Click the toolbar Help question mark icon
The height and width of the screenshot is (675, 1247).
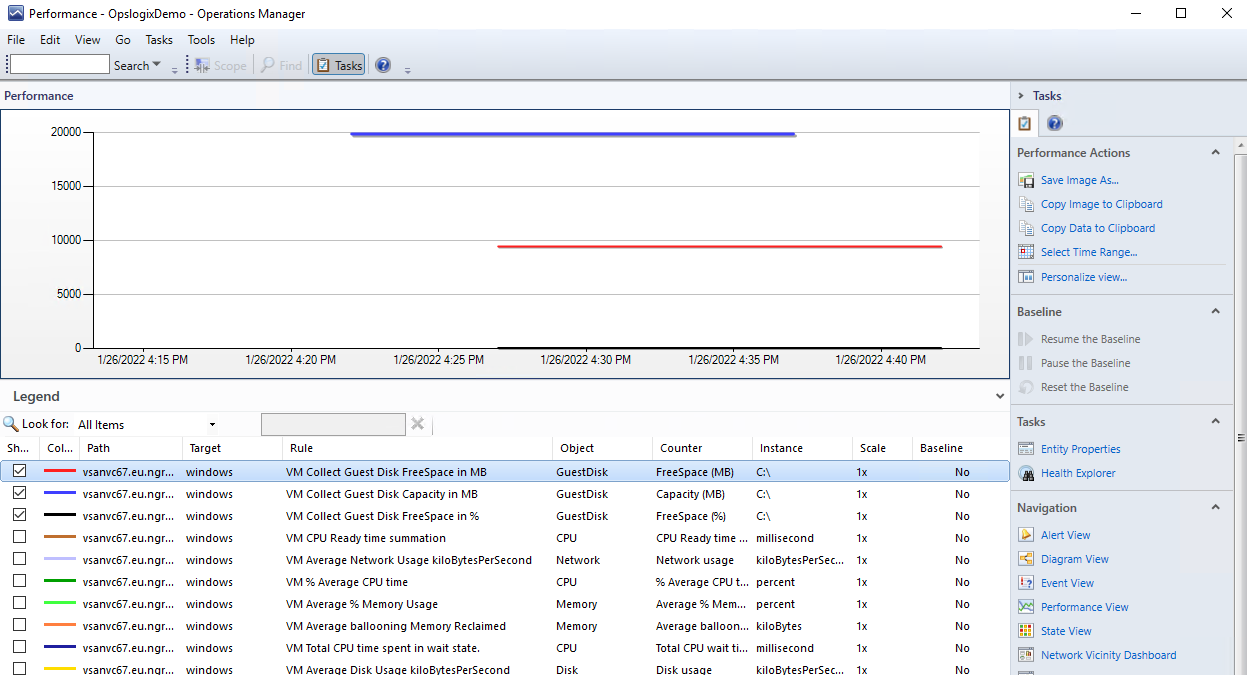click(383, 66)
